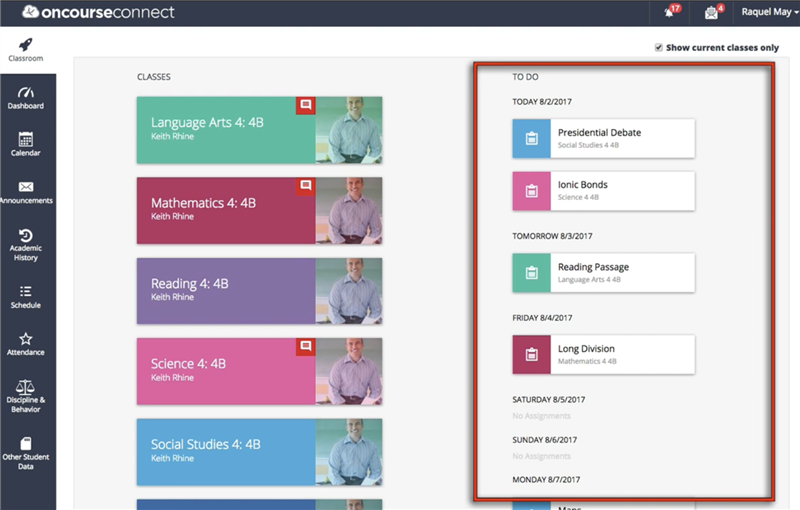Open Discipline & Behavior scales icon
The height and width of the screenshot is (510, 800).
pyautogui.click(x=26, y=387)
